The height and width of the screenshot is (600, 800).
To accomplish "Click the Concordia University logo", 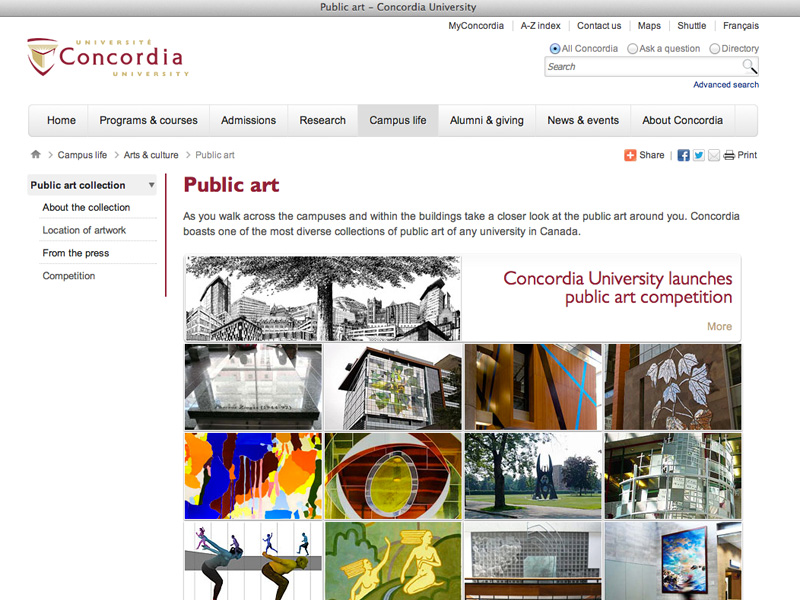I will pyautogui.click(x=107, y=57).
